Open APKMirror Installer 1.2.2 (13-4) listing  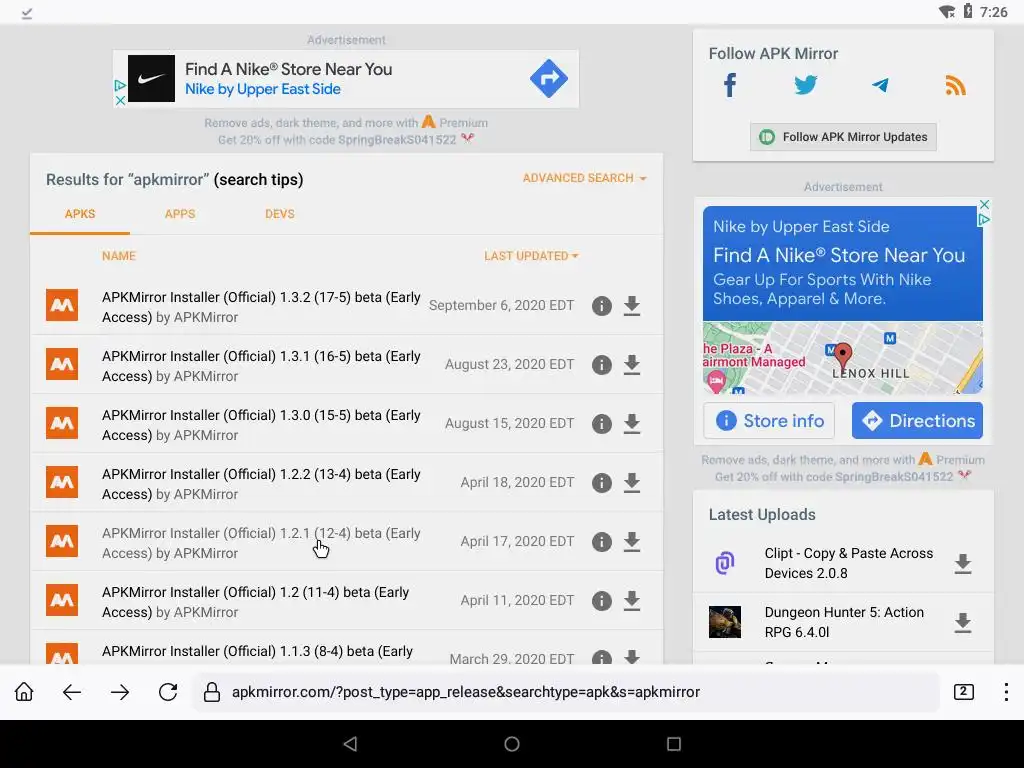[x=261, y=484]
